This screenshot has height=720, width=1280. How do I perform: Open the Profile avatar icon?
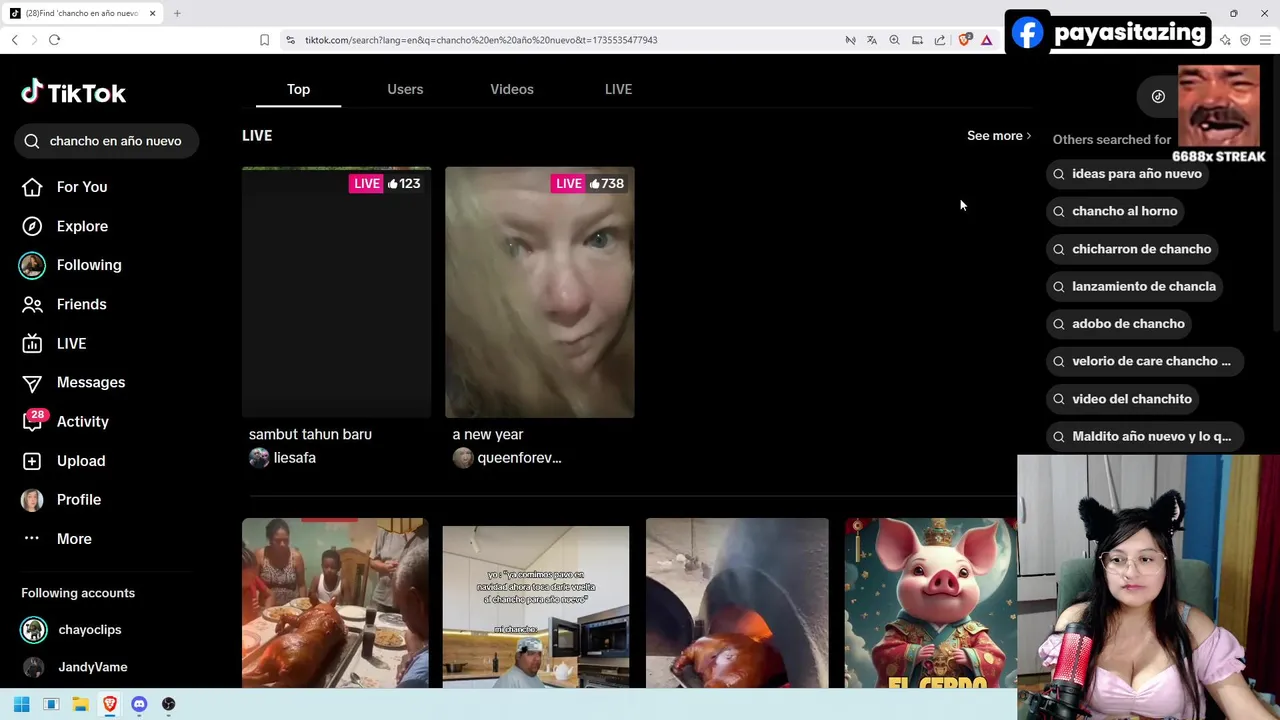coord(32,500)
